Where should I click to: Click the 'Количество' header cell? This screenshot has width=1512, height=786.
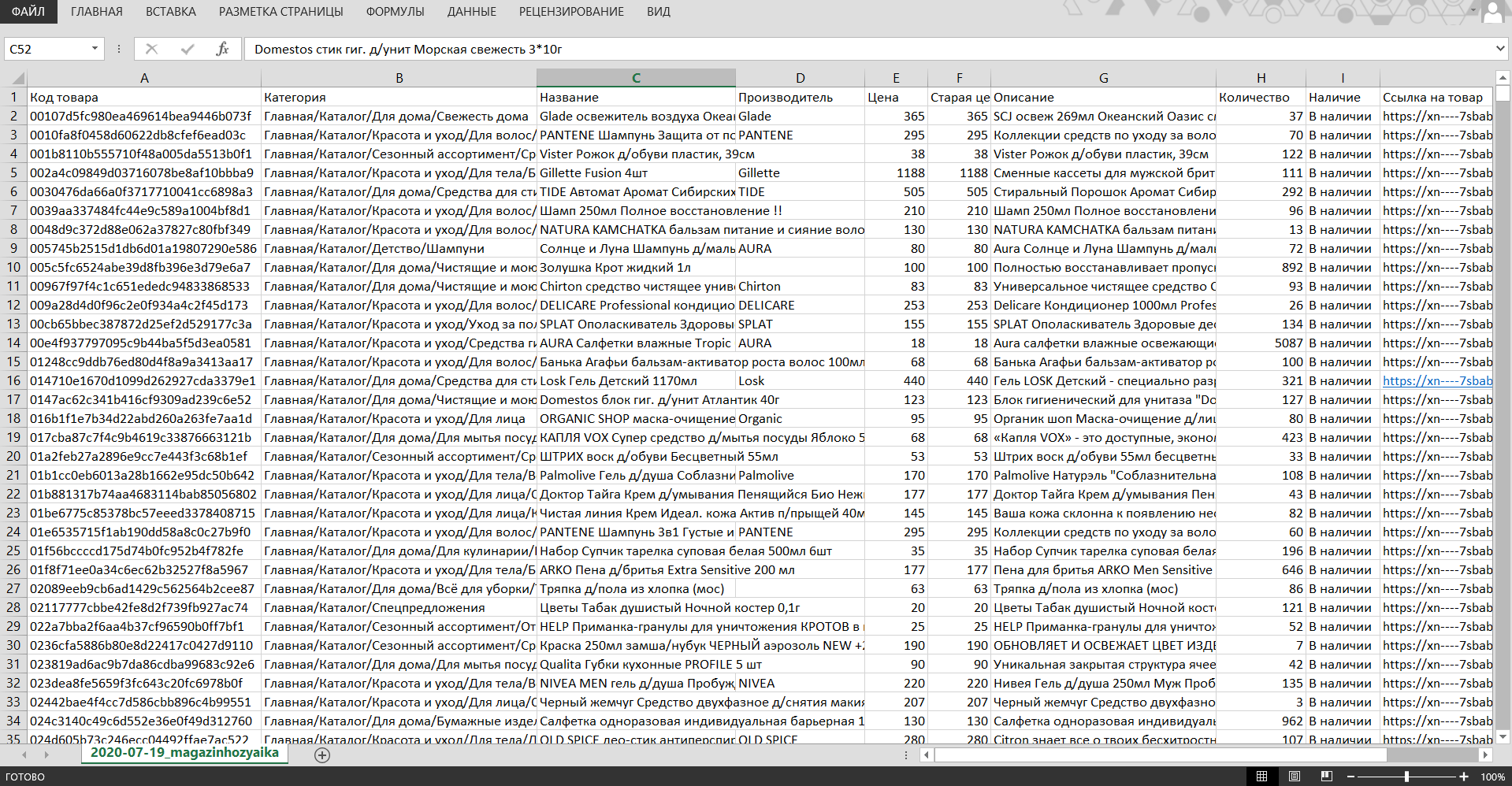coord(1261,98)
